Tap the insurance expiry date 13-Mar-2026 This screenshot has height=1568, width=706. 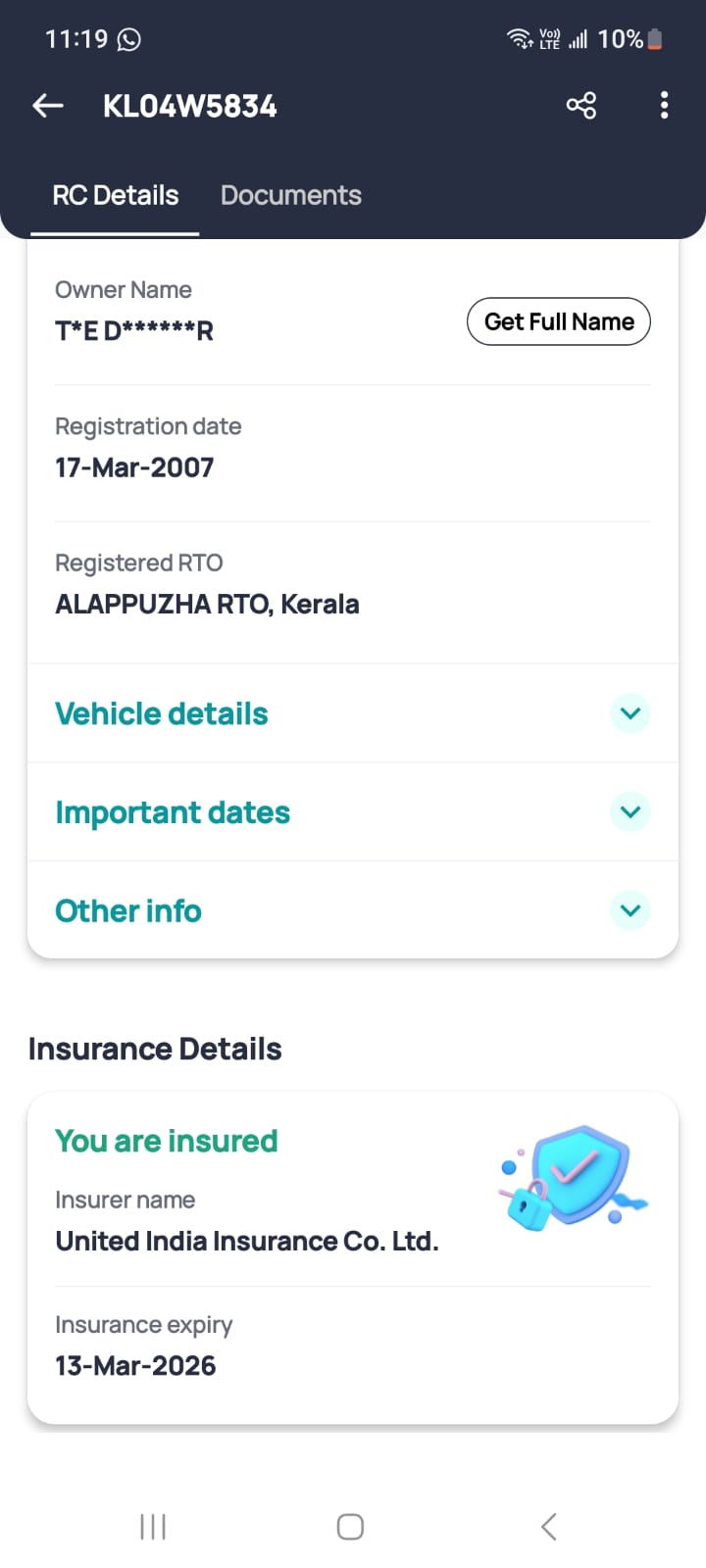(135, 1365)
